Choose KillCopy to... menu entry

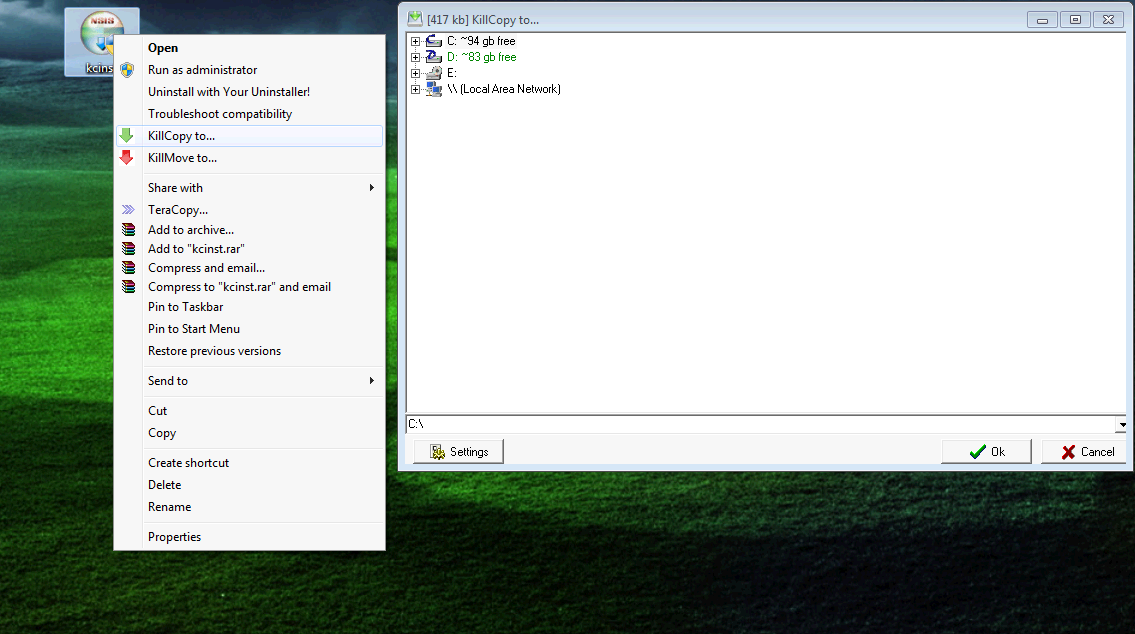pos(250,135)
